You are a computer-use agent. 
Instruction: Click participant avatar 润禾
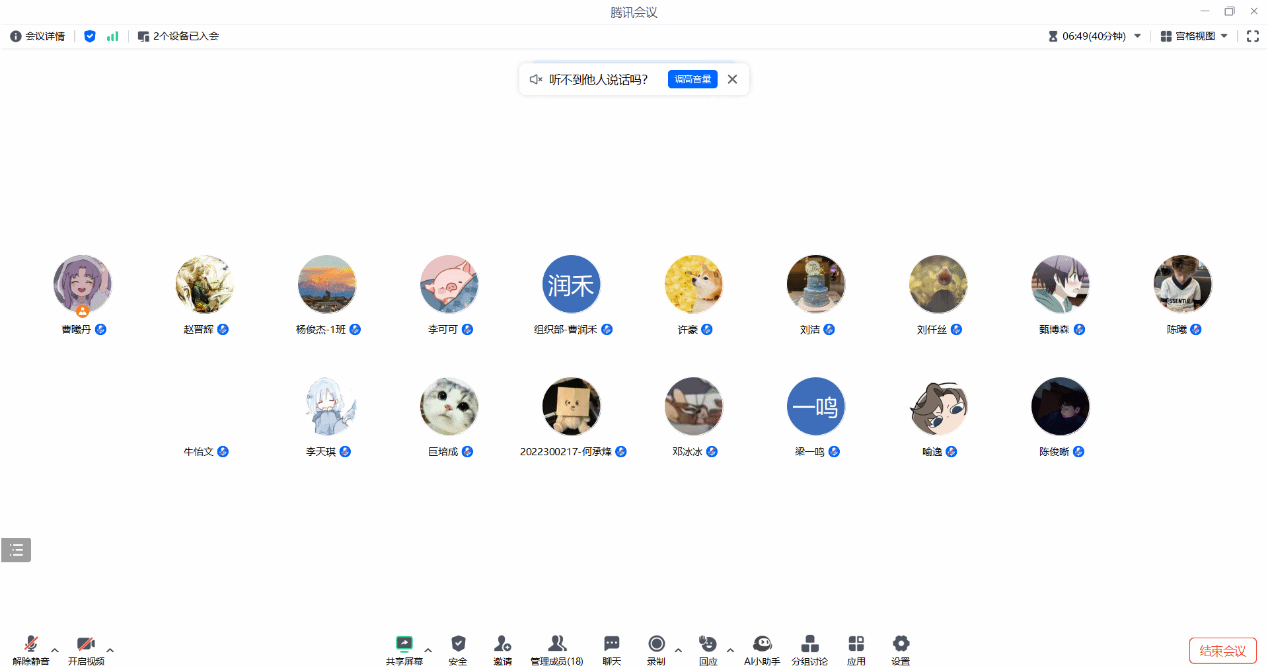571,284
